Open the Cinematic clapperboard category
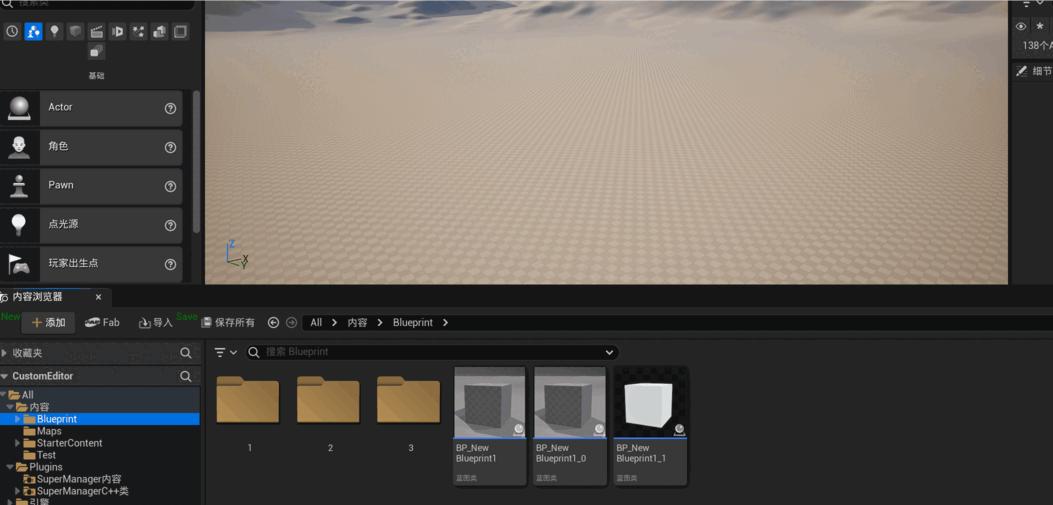The image size is (1053, 505). point(97,32)
